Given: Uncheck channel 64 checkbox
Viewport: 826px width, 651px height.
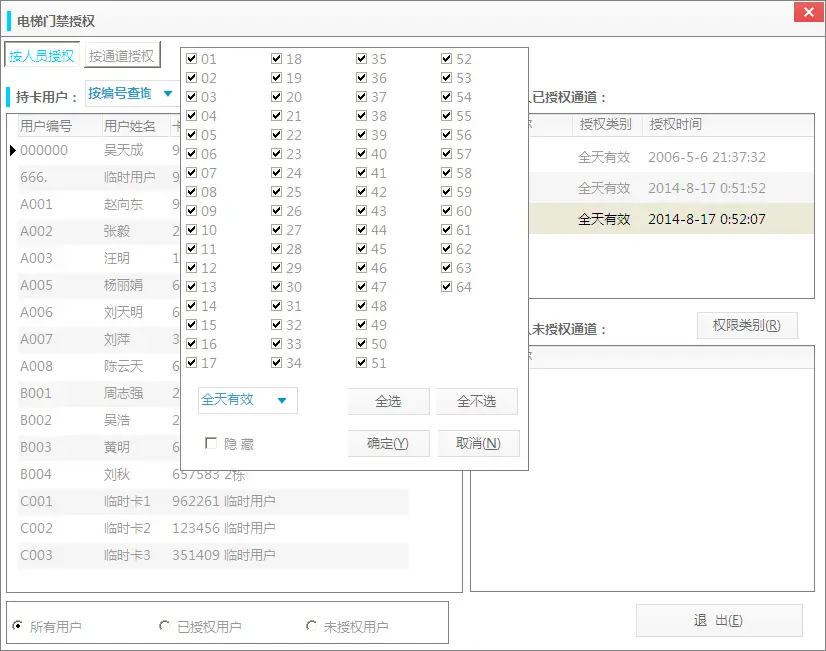Looking at the screenshot, I should 446,287.
